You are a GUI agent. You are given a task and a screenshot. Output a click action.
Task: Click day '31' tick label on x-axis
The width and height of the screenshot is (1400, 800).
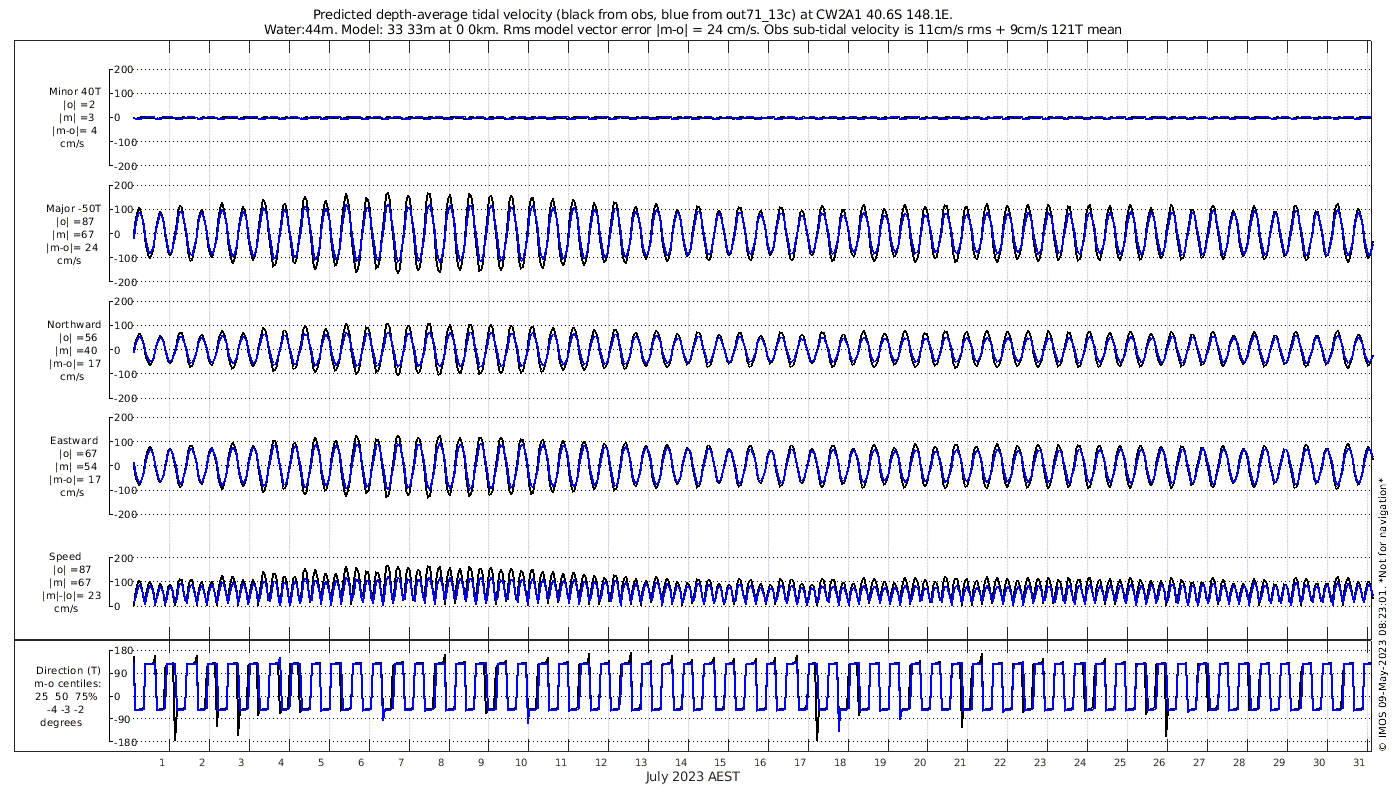[x=1359, y=763]
